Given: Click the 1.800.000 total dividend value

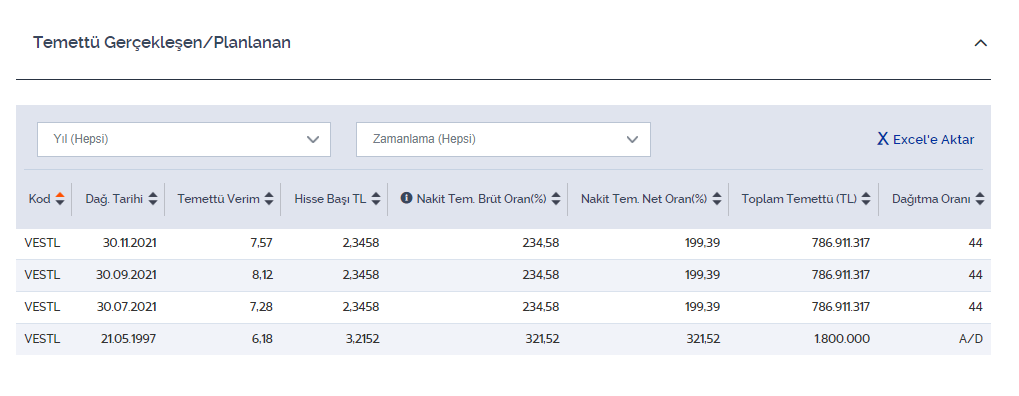Looking at the screenshot, I should [x=842, y=339].
